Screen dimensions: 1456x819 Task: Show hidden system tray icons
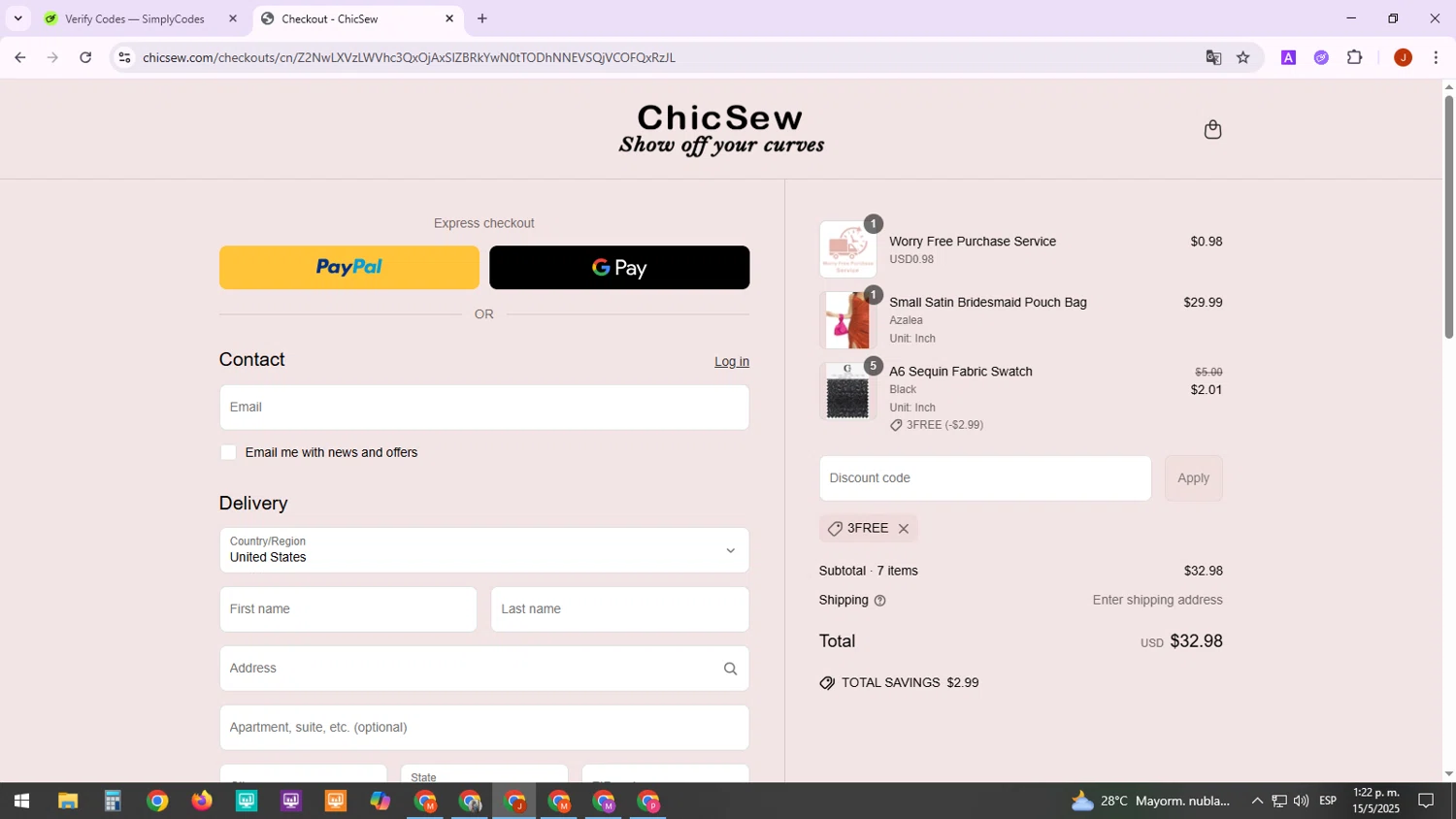[1257, 802]
